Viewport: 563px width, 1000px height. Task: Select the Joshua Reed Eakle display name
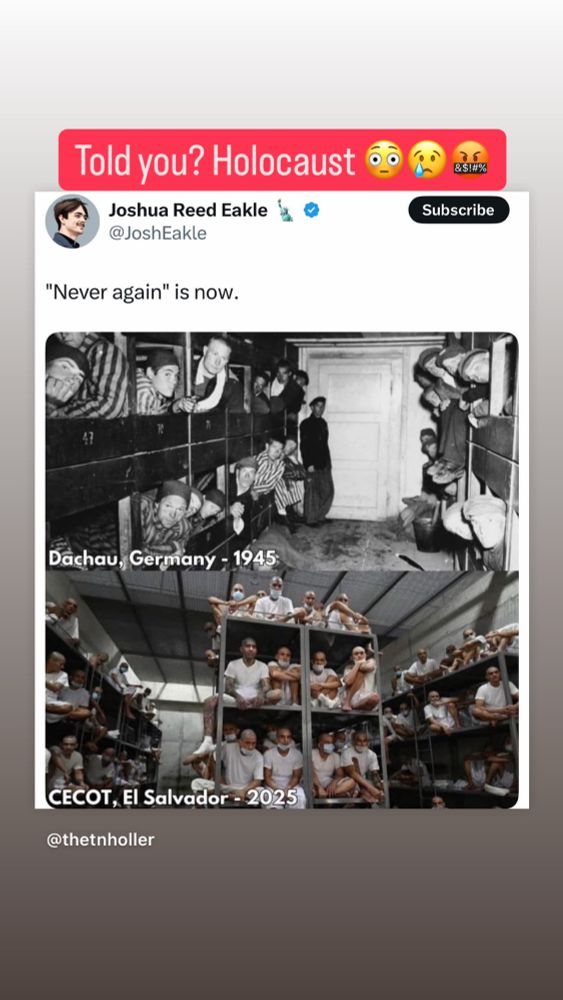(188, 210)
